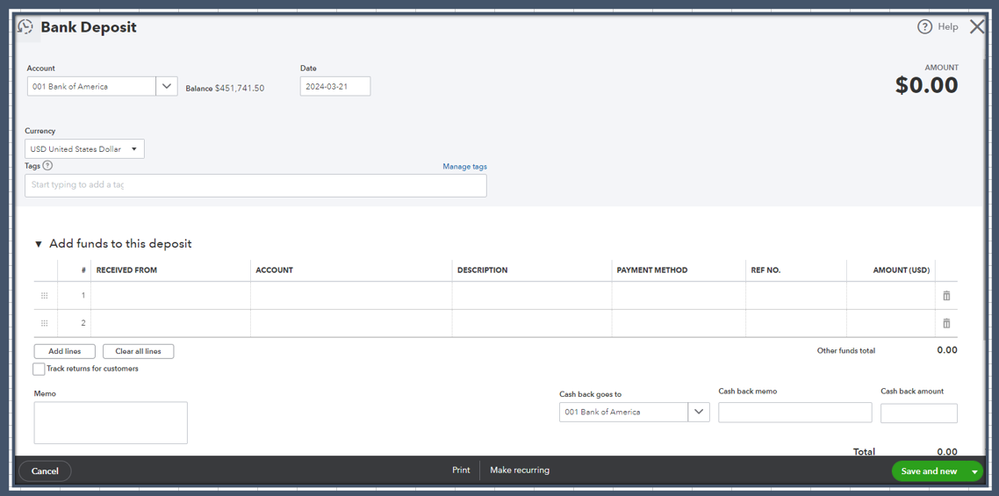Click Account cell in line 2
The height and width of the screenshot is (496, 999).
coord(352,323)
